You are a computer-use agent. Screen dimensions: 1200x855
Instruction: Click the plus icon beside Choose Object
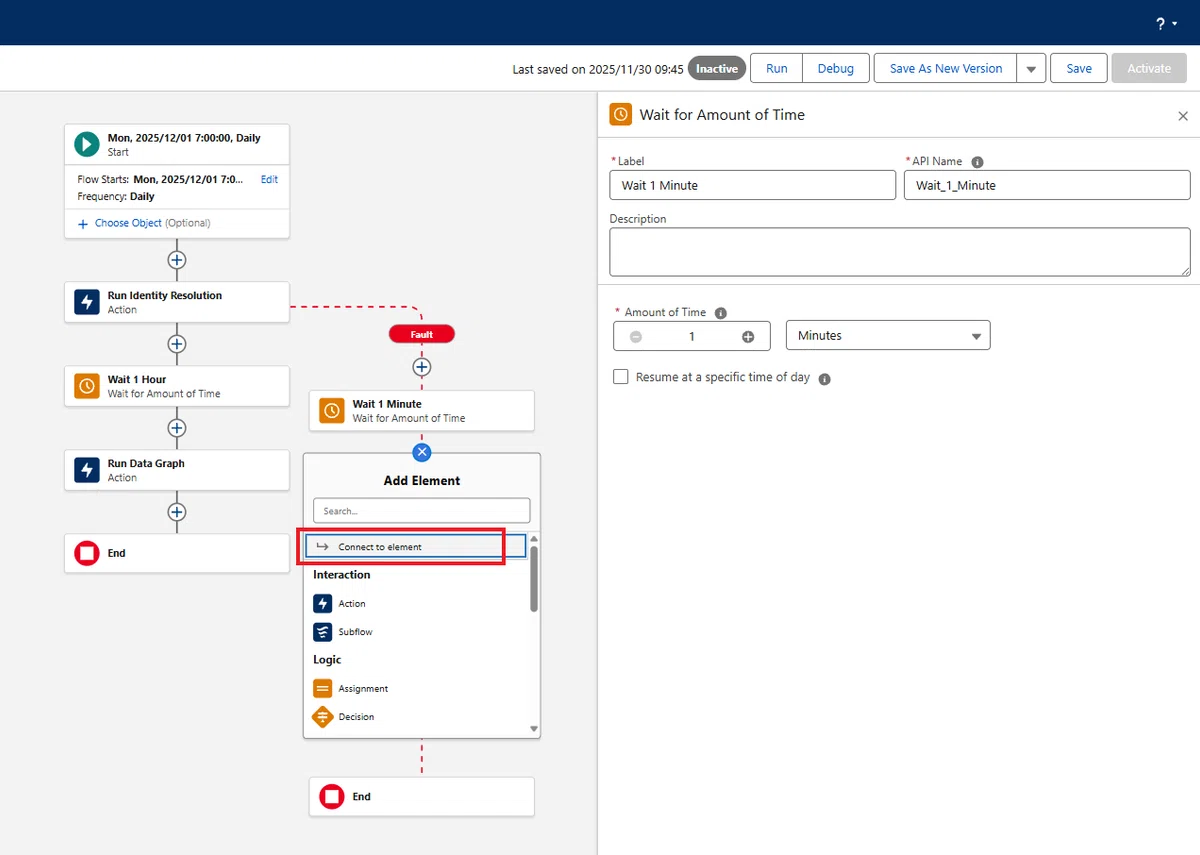pos(83,224)
